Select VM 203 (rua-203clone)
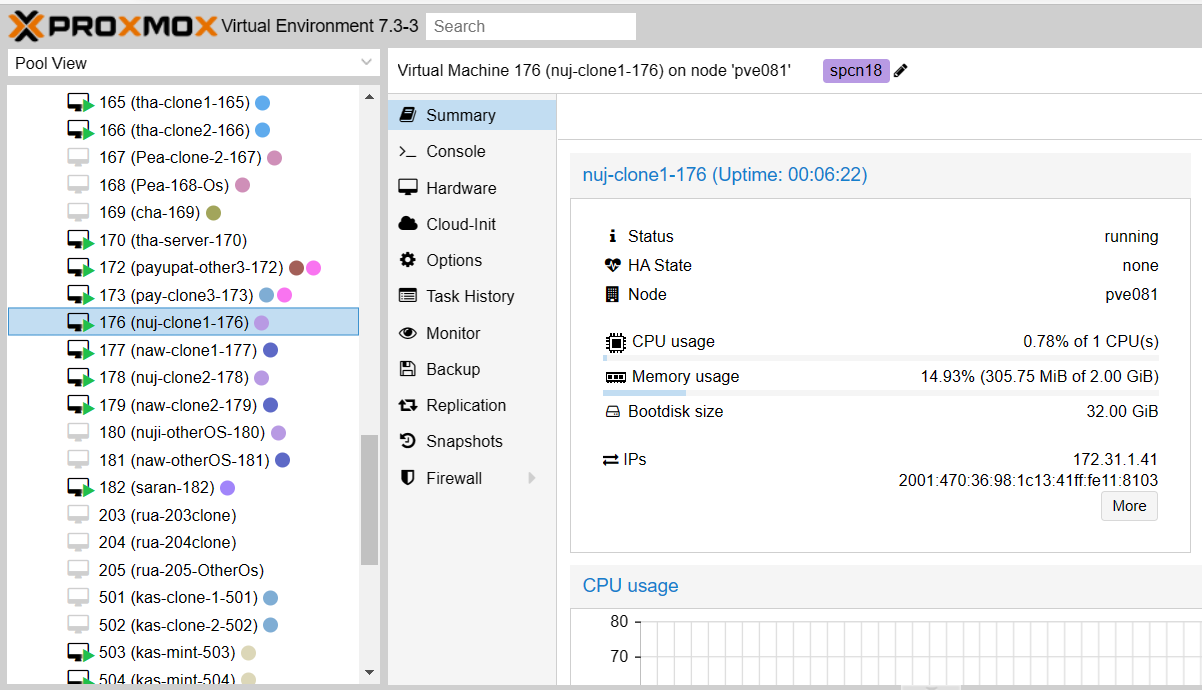This screenshot has width=1202, height=690. click(x=183, y=515)
